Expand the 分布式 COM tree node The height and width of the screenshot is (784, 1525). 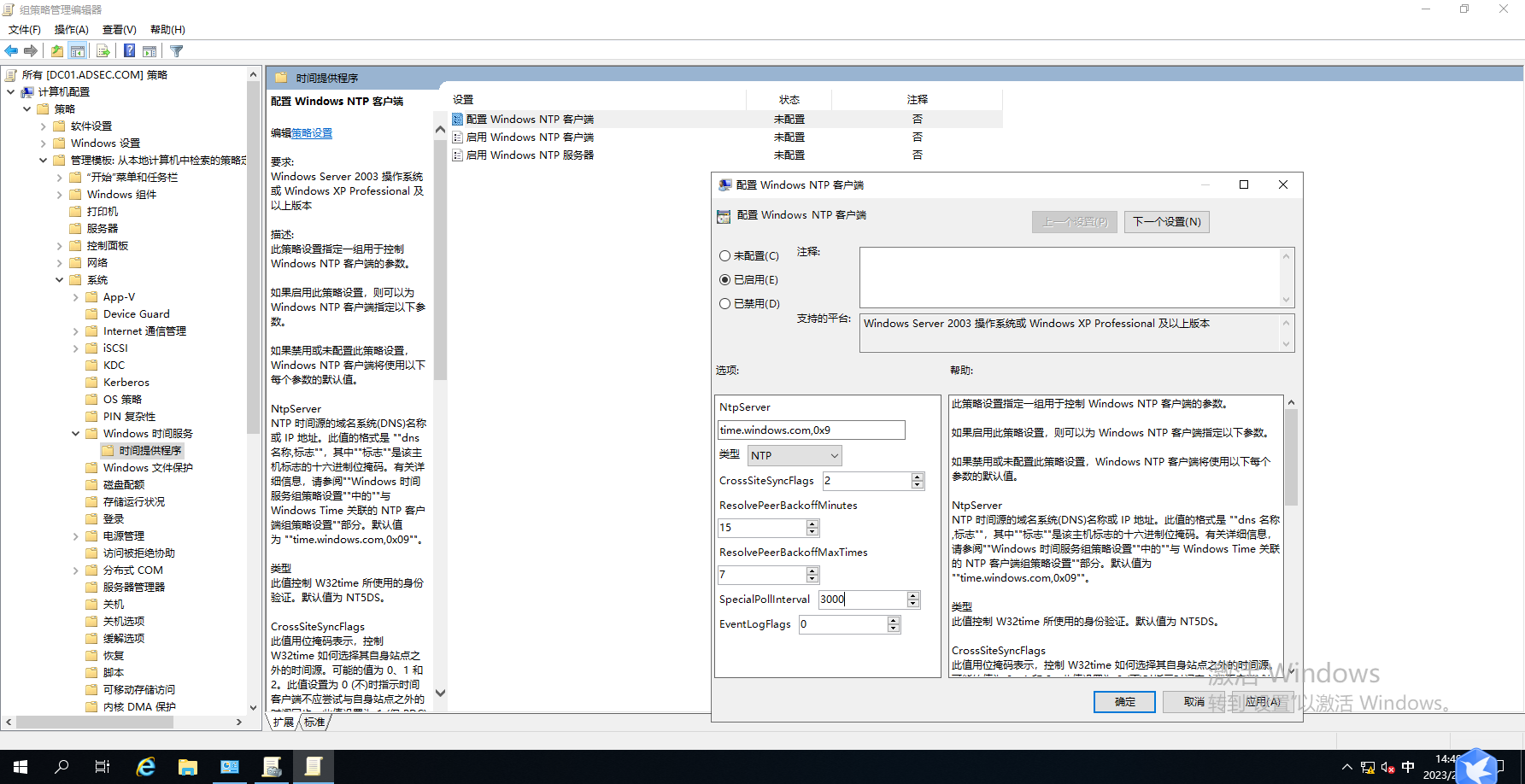tap(76, 570)
